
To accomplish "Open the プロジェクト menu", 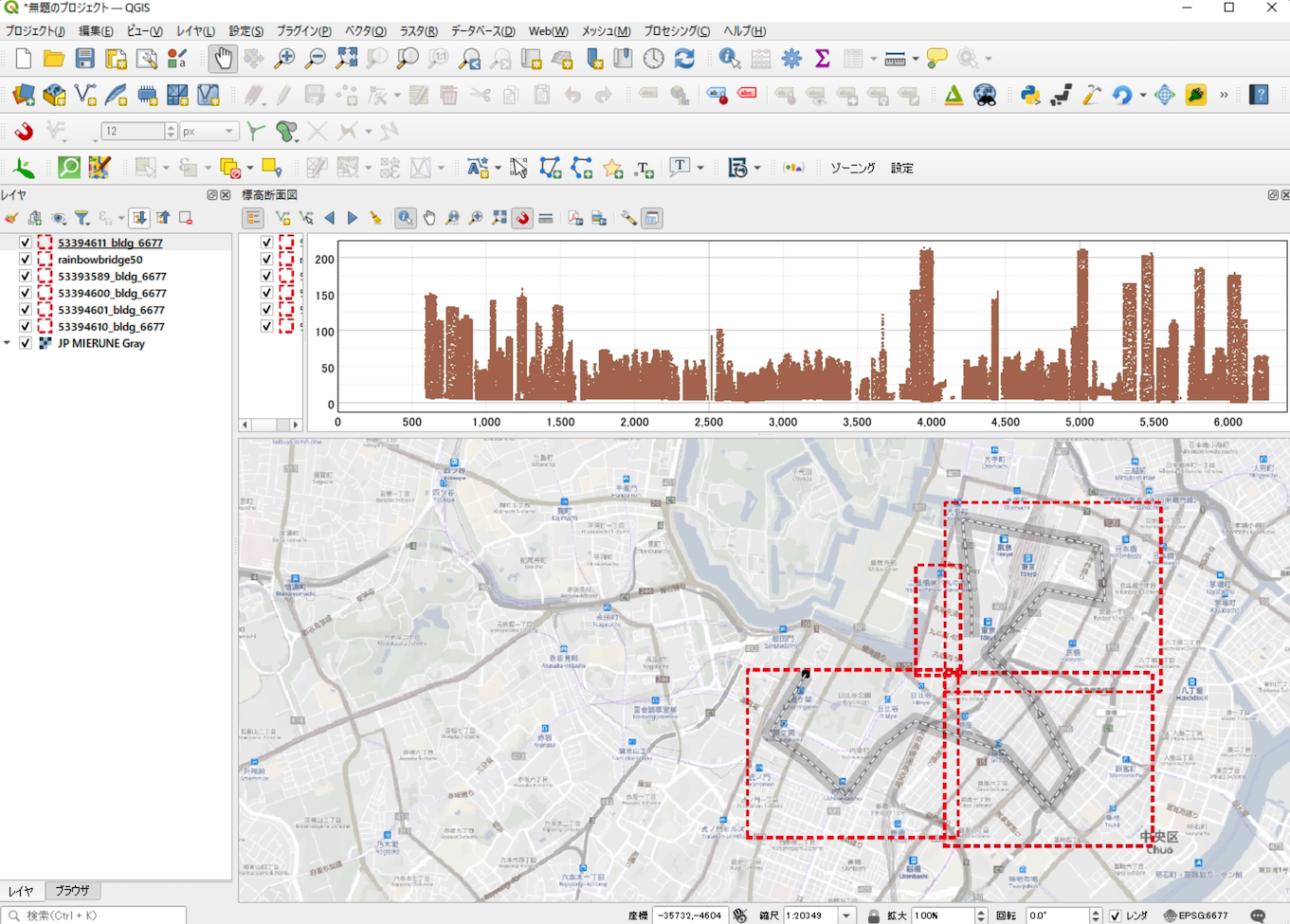I will tap(35, 31).
